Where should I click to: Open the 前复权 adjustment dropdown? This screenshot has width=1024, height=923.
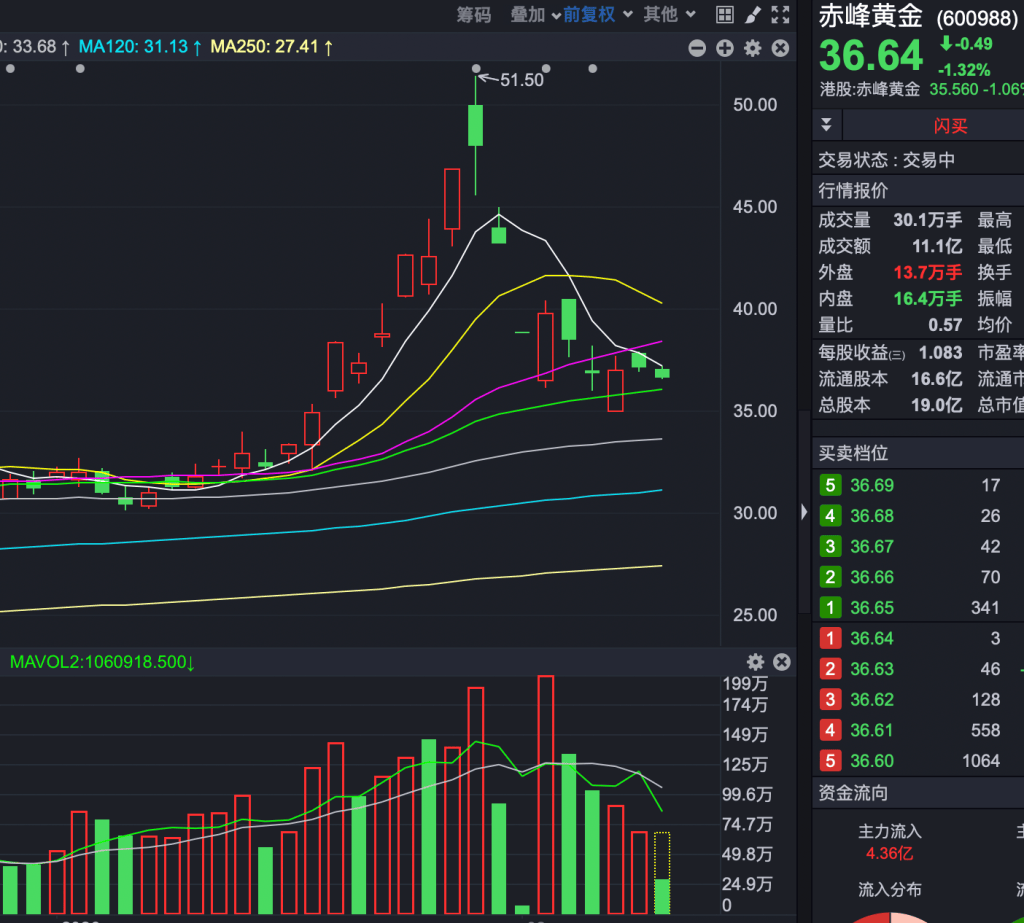pyautogui.click(x=597, y=15)
